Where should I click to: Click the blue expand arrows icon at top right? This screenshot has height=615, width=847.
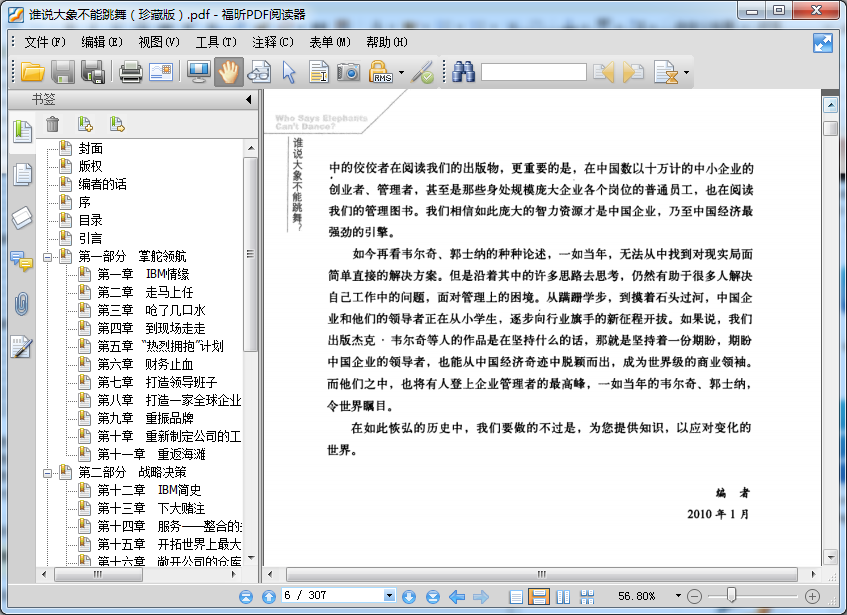[823, 43]
